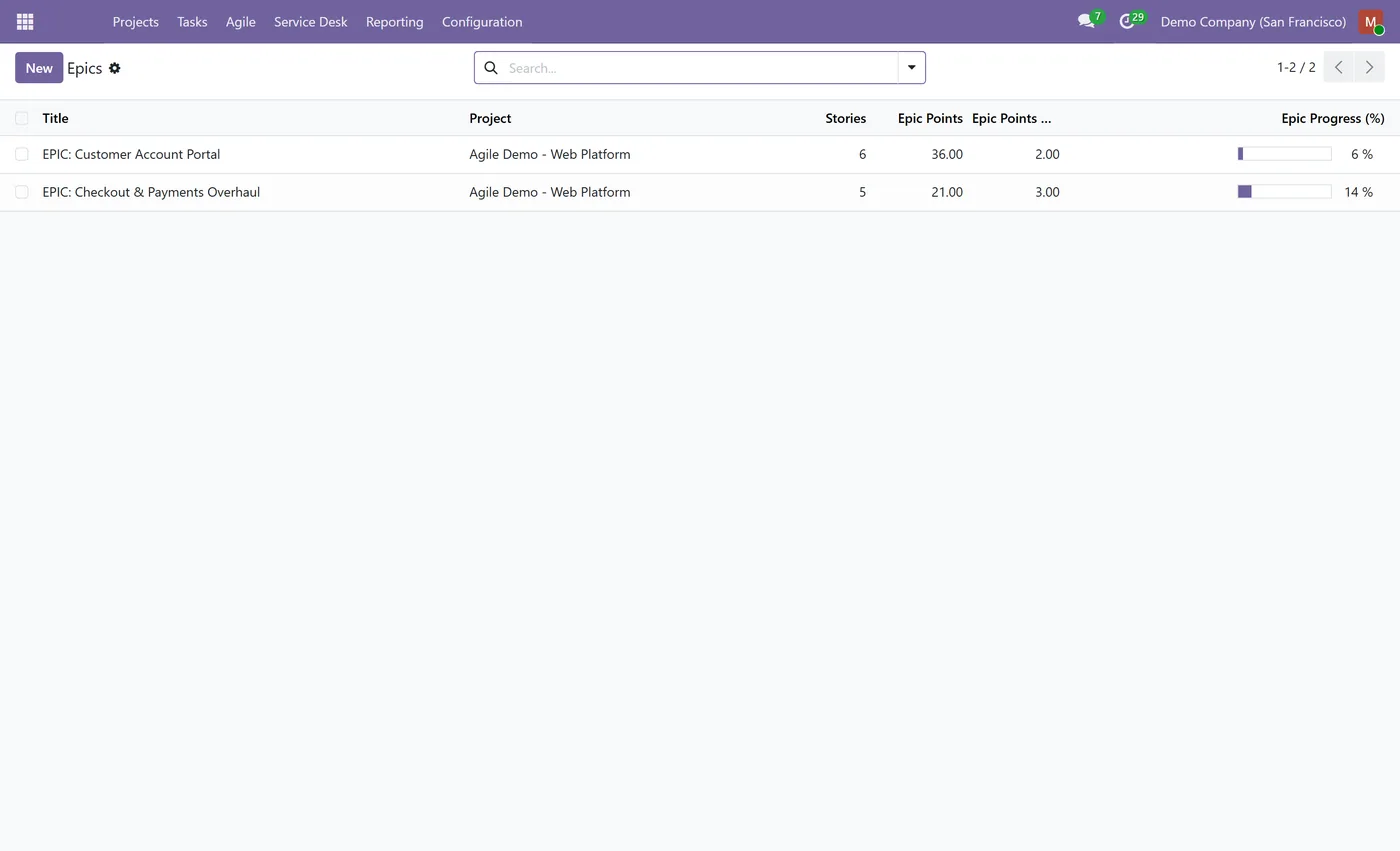The height and width of the screenshot is (851, 1400).
Task: Sort by Epic Progress (%) column header
Action: pyautogui.click(x=1333, y=118)
